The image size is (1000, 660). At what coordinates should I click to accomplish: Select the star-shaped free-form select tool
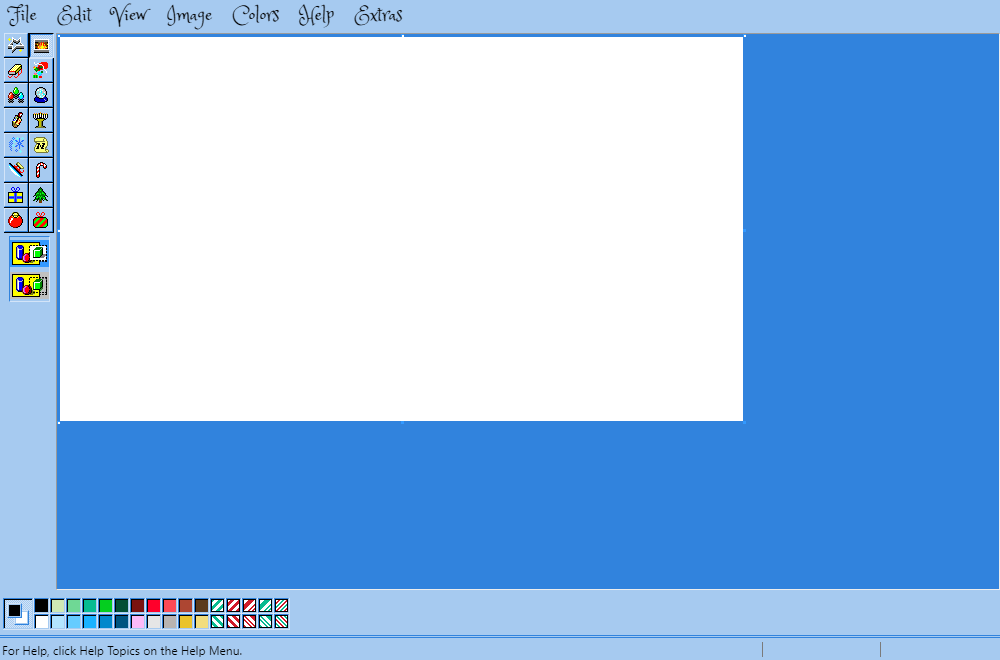tap(16, 45)
